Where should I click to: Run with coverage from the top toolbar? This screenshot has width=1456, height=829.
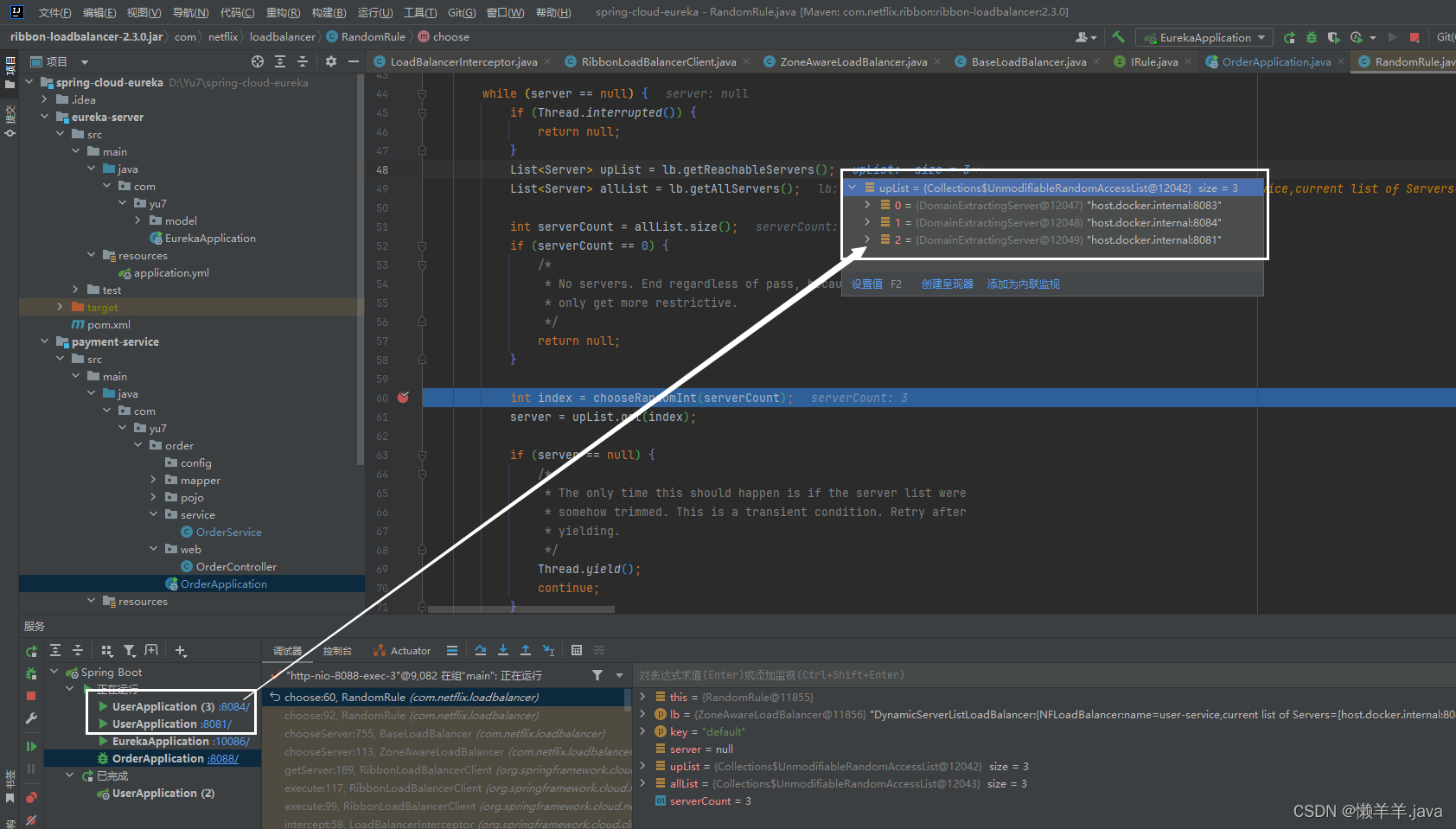[x=1333, y=37]
